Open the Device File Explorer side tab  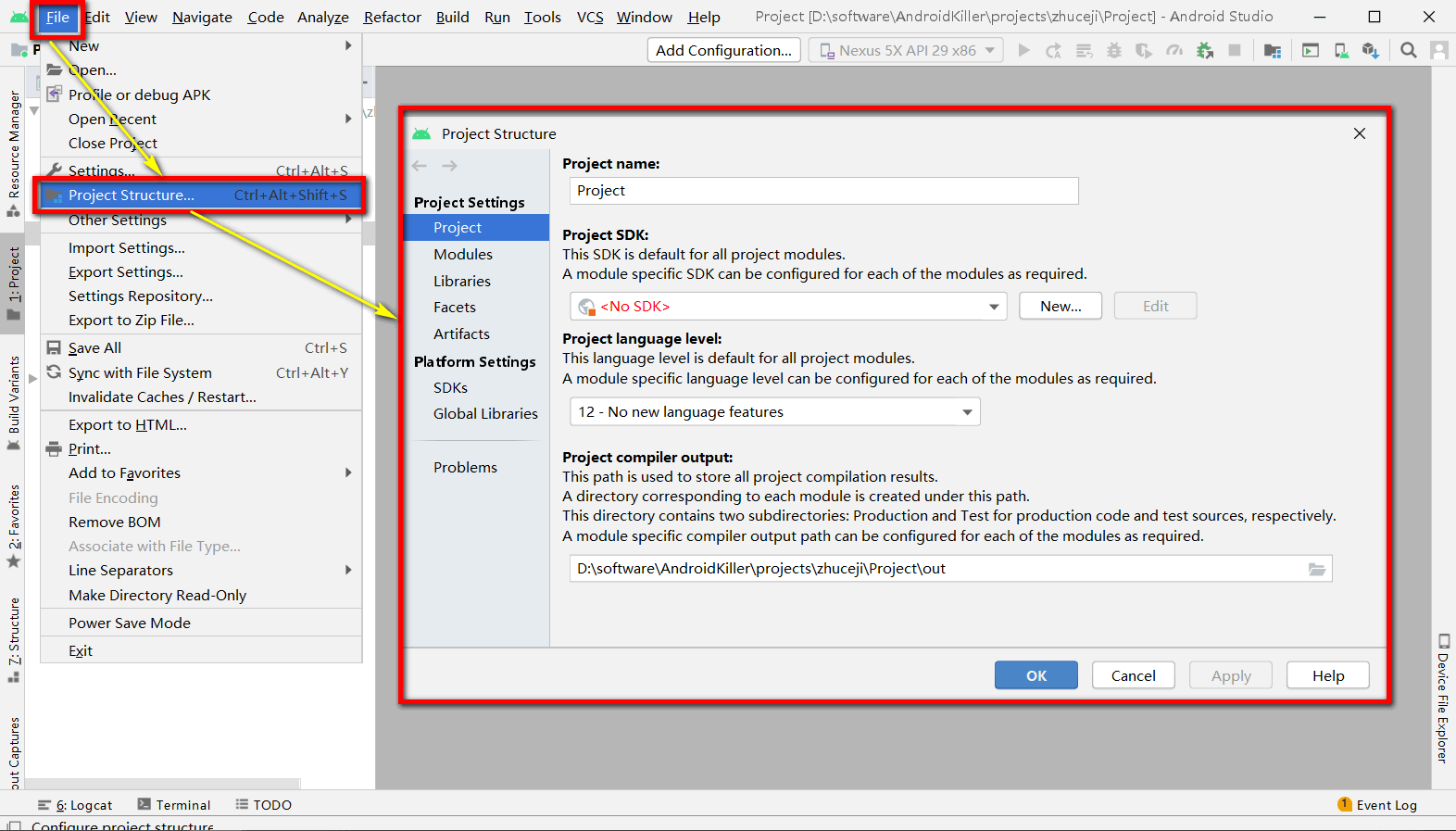click(1443, 699)
